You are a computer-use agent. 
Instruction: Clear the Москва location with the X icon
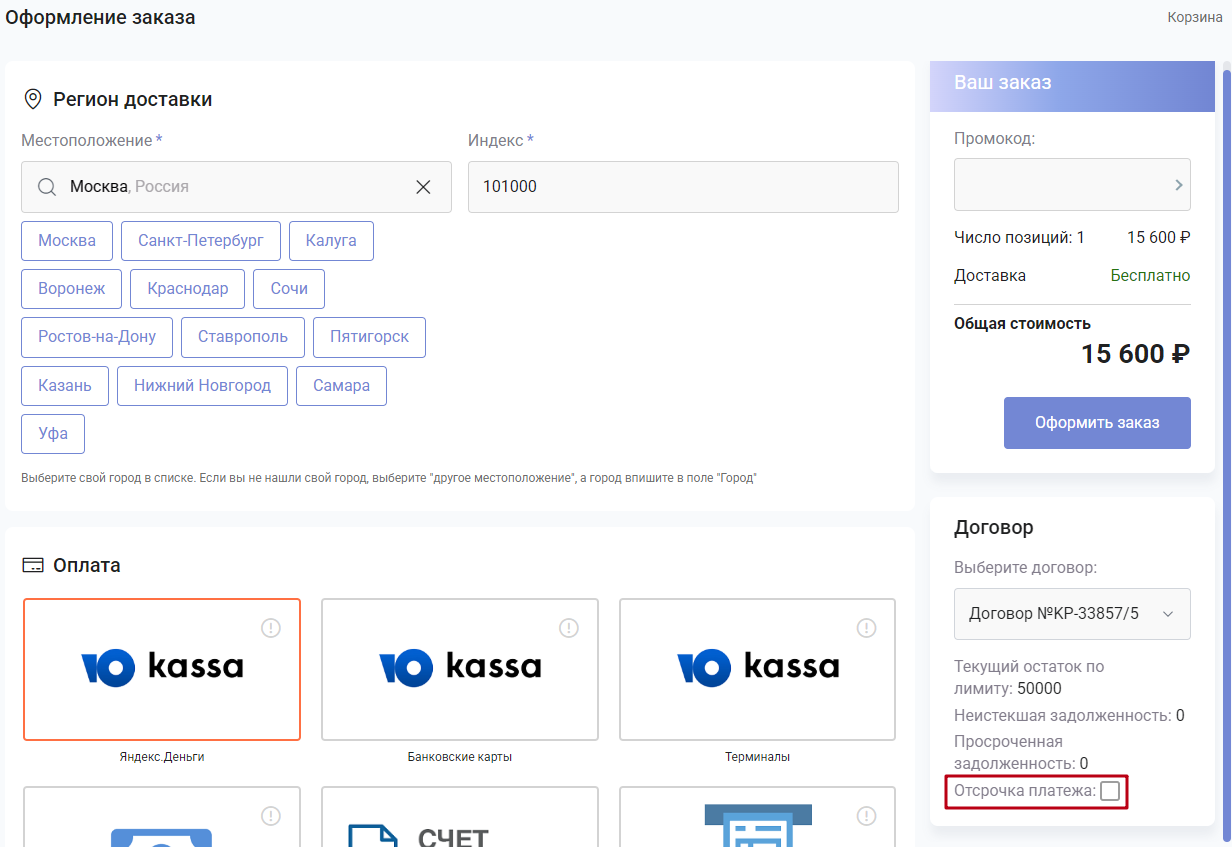pos(423,187)
